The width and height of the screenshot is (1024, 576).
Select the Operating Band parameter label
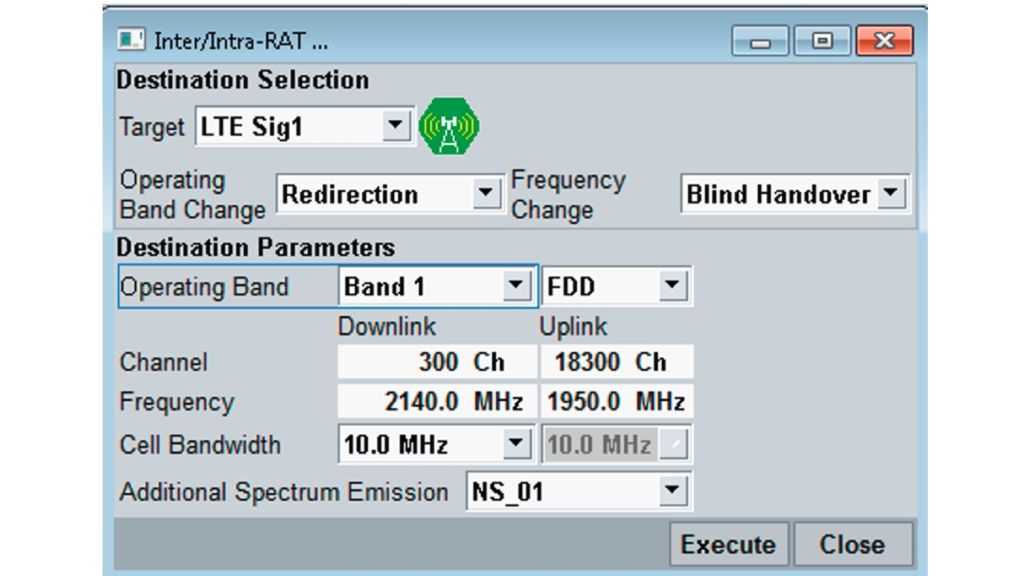click(x=203, y=286)
